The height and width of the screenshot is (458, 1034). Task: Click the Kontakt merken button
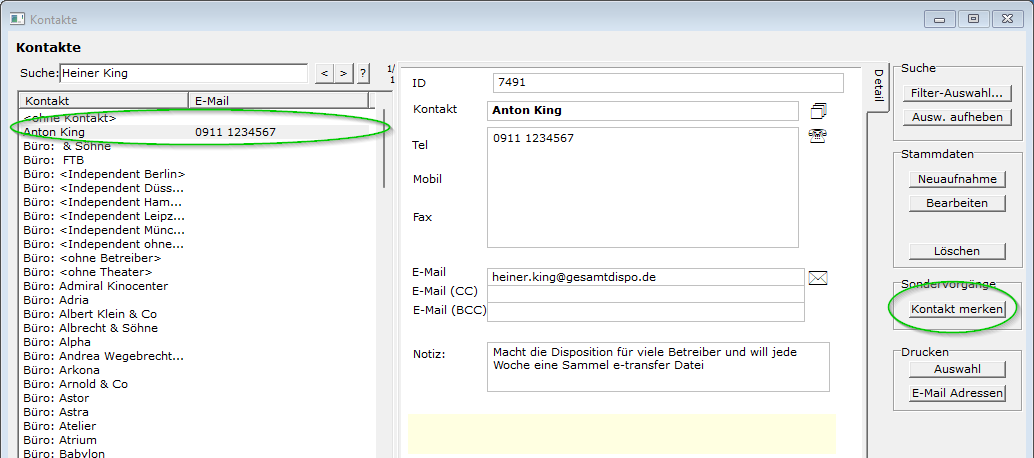(956, 310)
